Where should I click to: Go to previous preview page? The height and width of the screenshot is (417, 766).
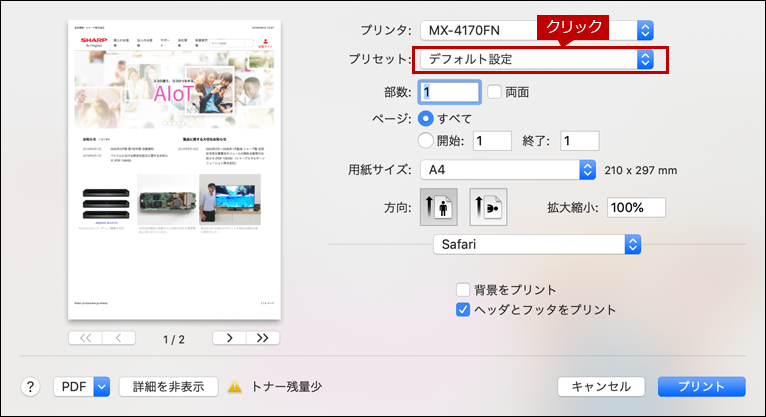pyautogui.click(x=119, y=338)
